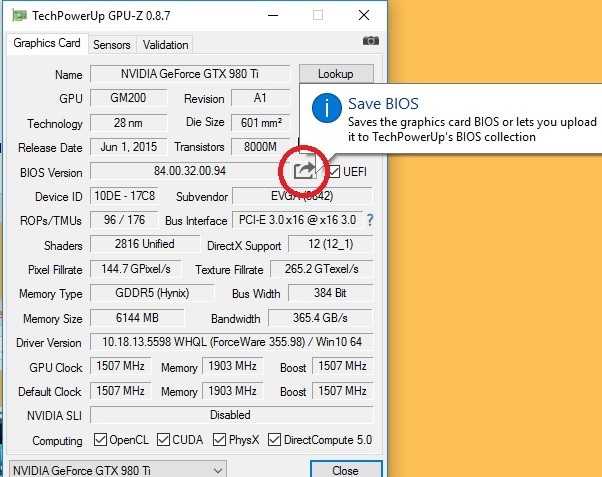Click the GPU Clock row Memory 1903 MHz
This screenshot has width=602, height=477.
[233, 366]
